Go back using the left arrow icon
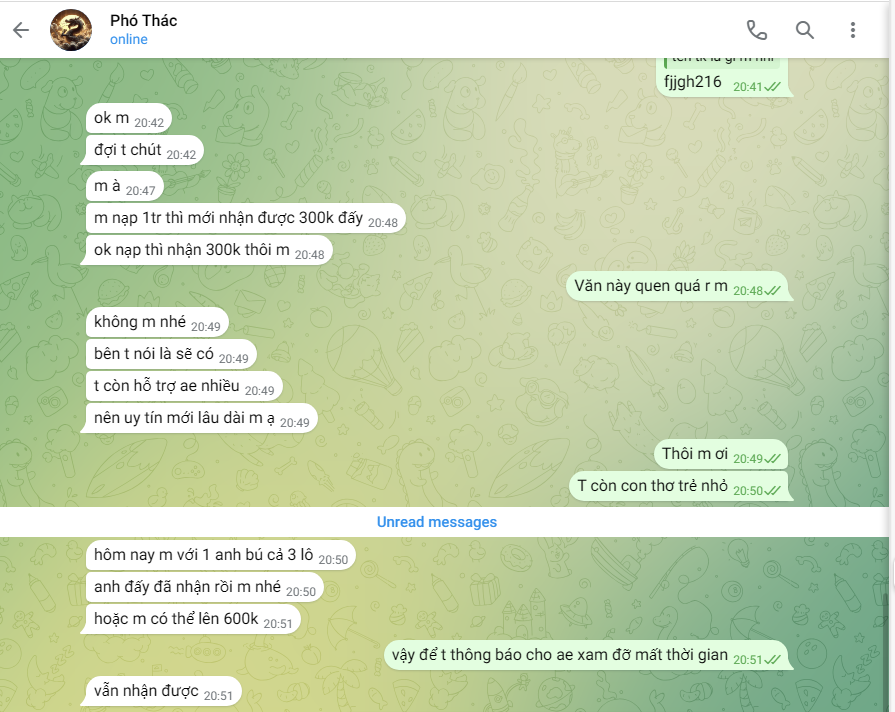Viewport: 895px width, 712px height. (x=21, y=30)
